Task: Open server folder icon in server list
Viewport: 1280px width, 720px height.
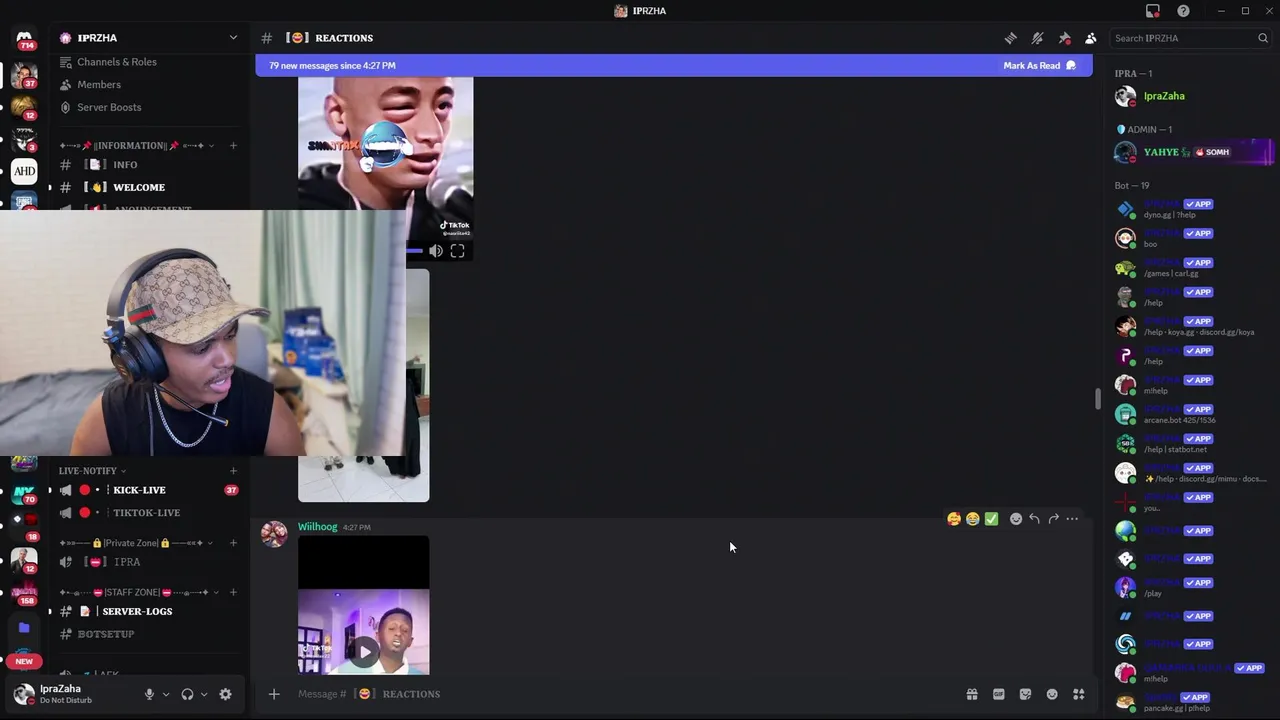Action: (24, 628)
